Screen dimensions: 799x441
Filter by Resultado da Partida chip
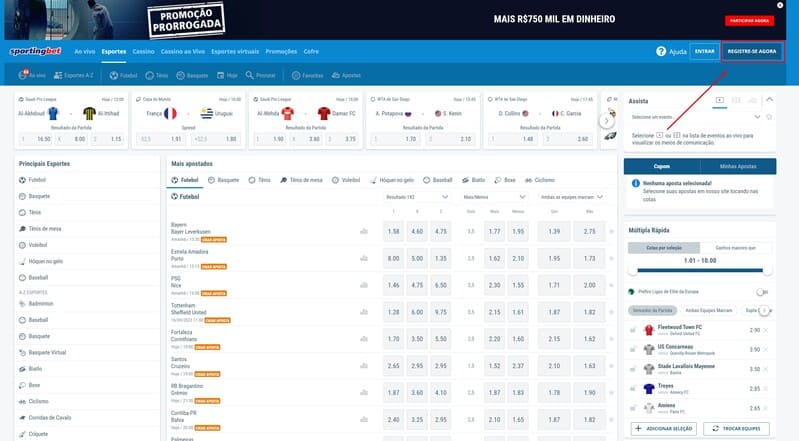pos(652,310)
